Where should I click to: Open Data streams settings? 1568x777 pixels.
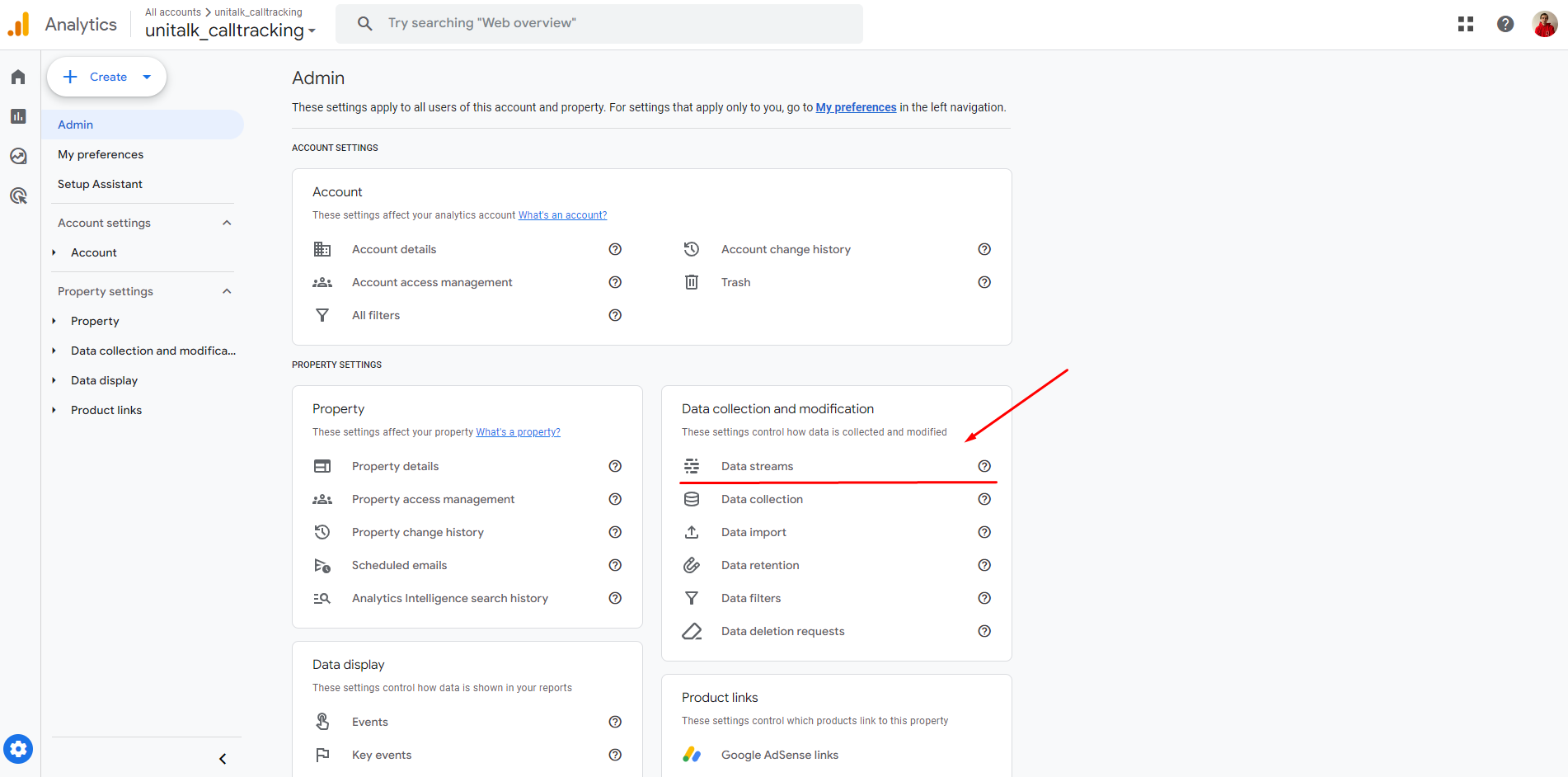point(757,466)
